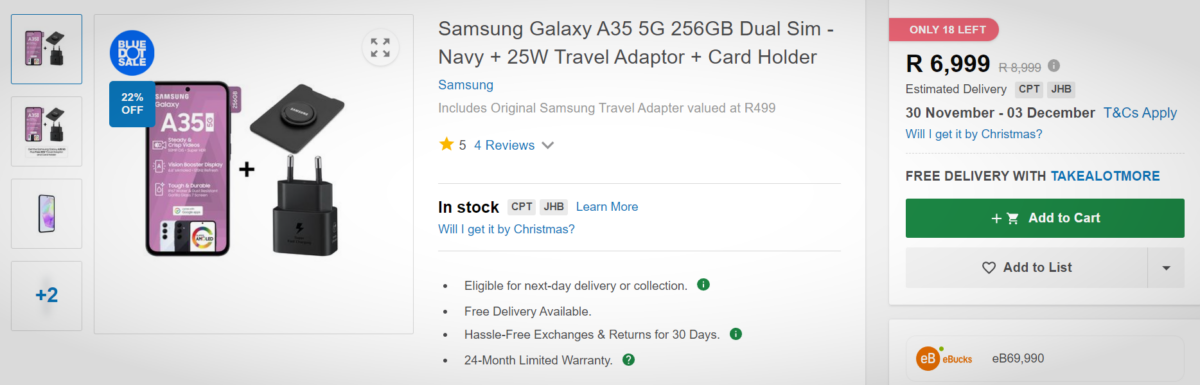Click the Blue Dot Sale badge
Screen dimensions: 1200x385
(x=131, y=53)
